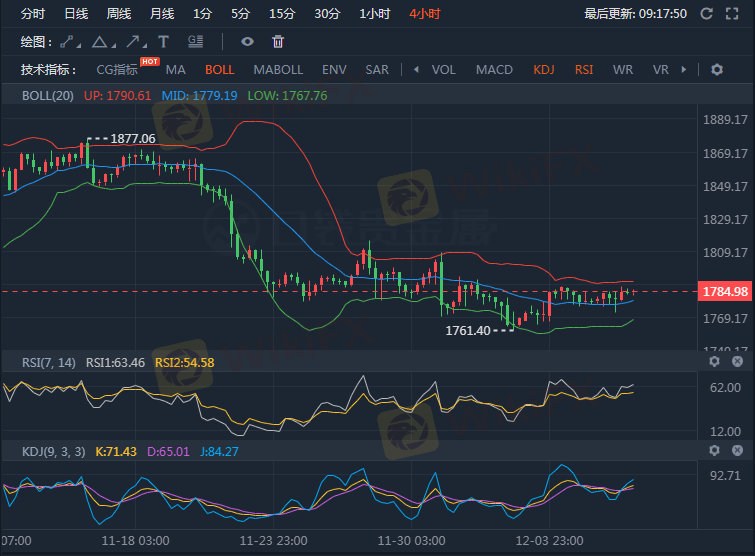Switch to the 日线 daily timeframe
Viewport: 755px width, 556px height.
pos(76,14)
